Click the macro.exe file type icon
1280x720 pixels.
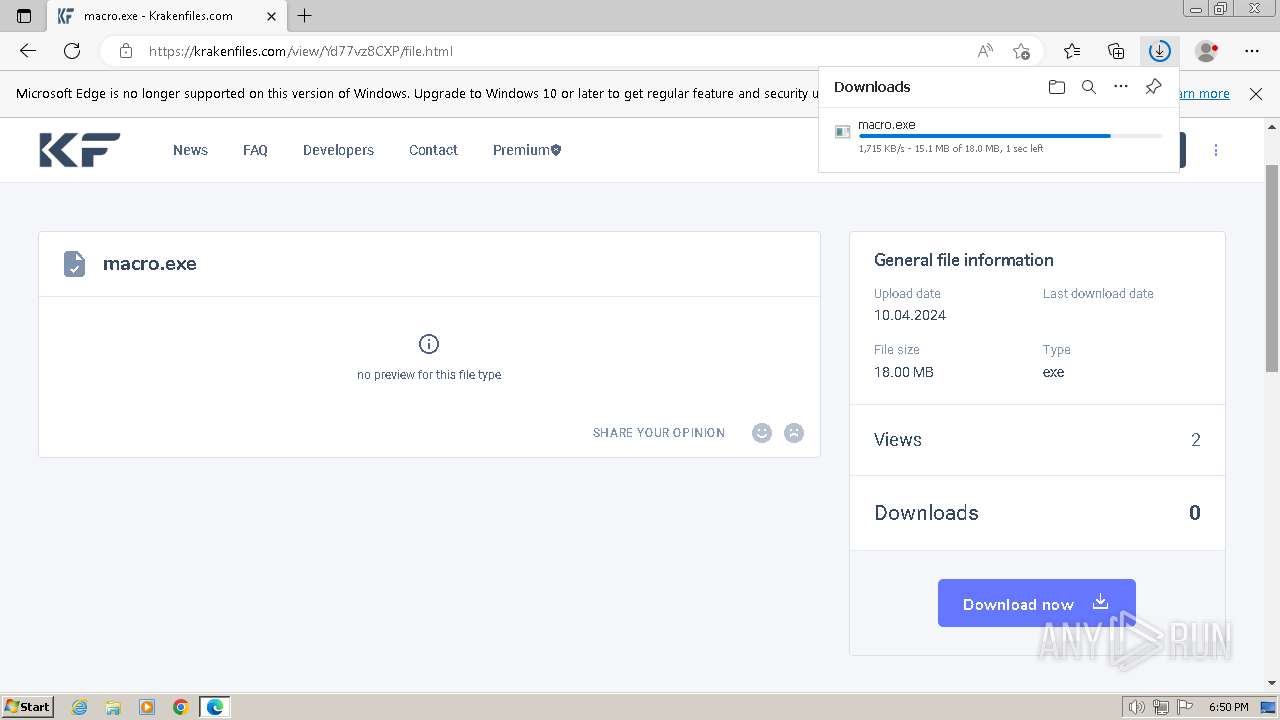[74, 264]
